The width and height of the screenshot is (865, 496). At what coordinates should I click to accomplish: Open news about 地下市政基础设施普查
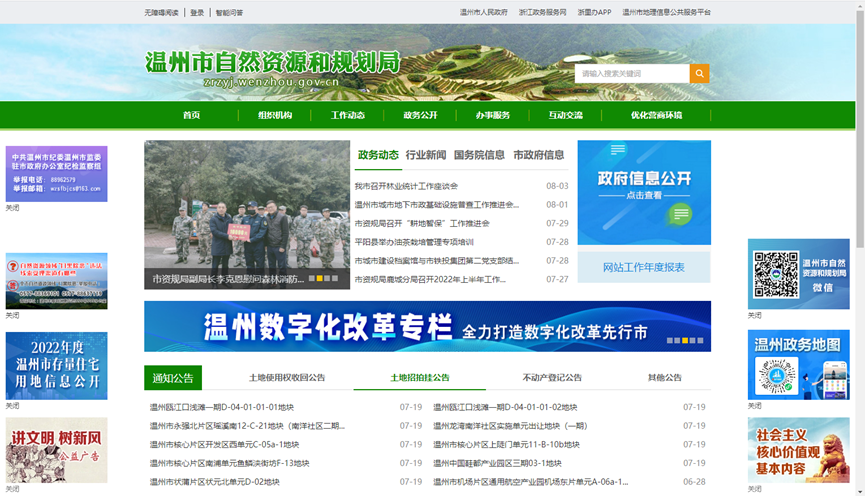tap(436, 205)
